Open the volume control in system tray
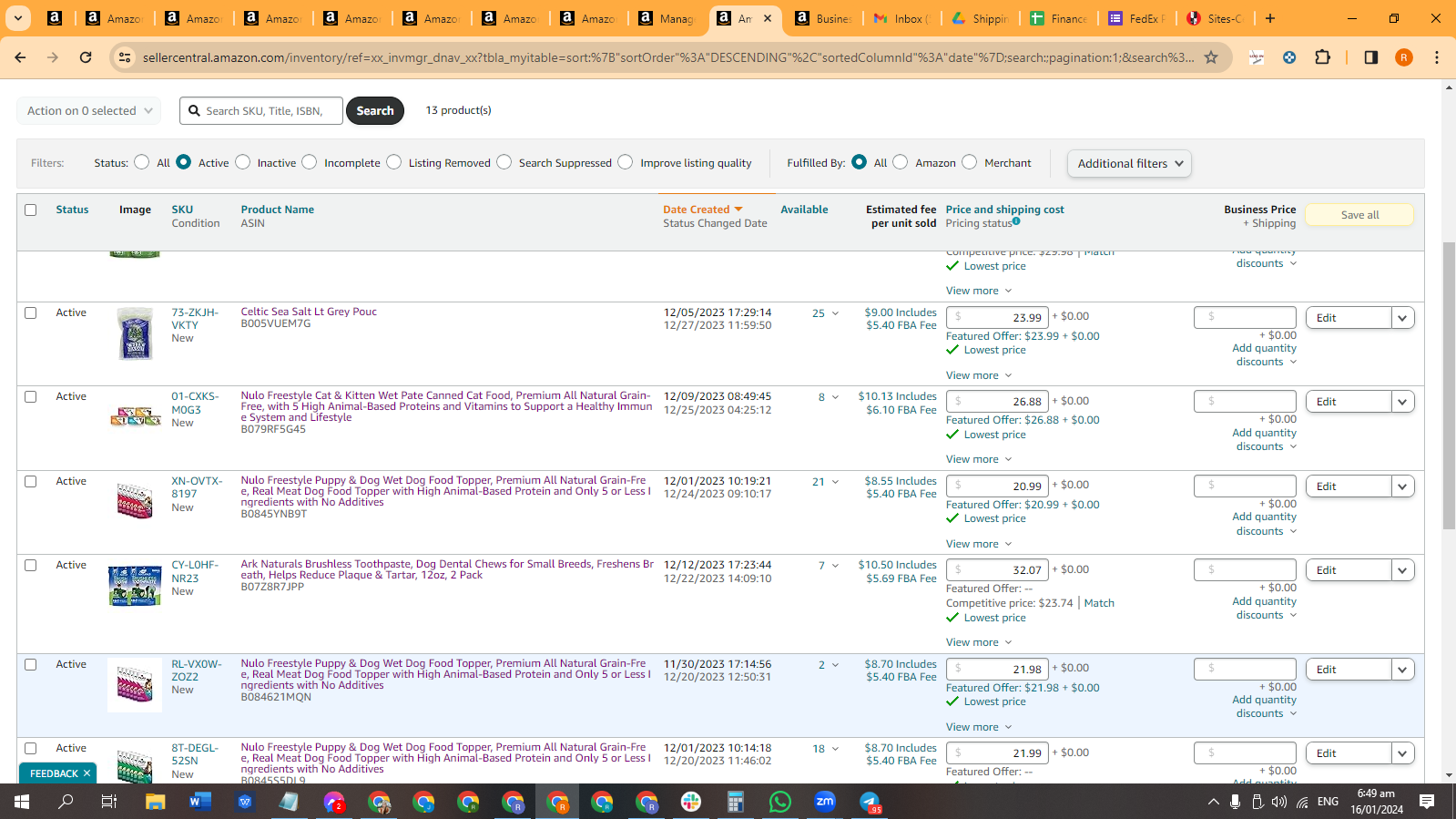This screenshot has width=1456, height=819. (1279, 802)
